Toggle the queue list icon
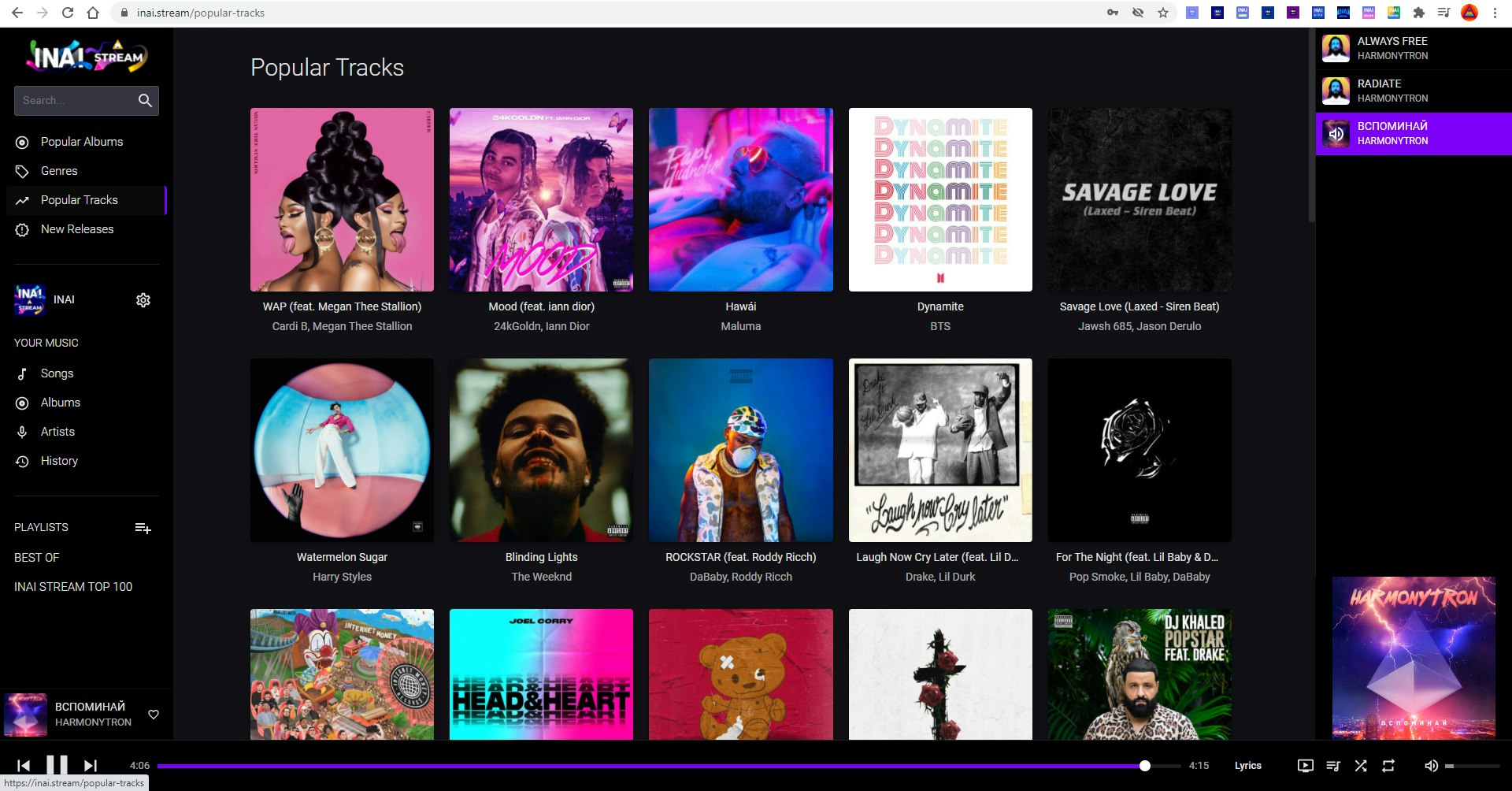 [x=1333, y=766]
